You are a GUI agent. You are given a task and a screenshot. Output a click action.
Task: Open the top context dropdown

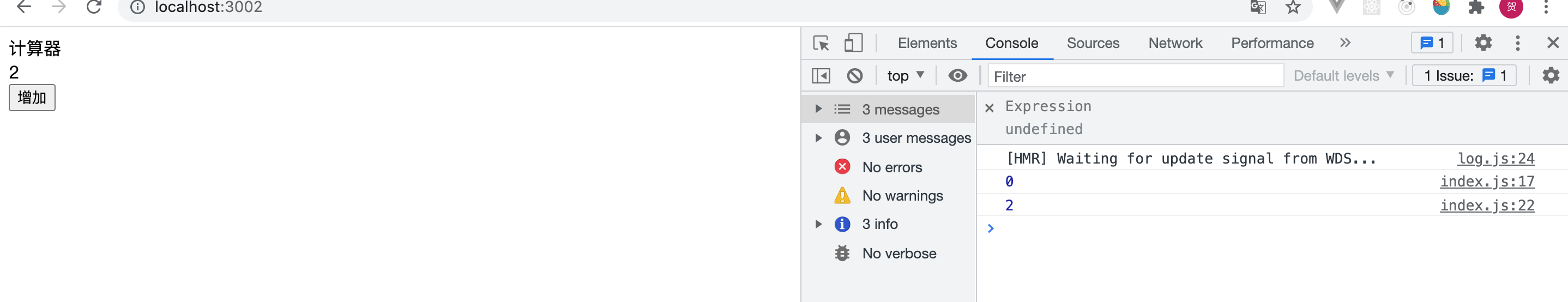click(905, 75)
